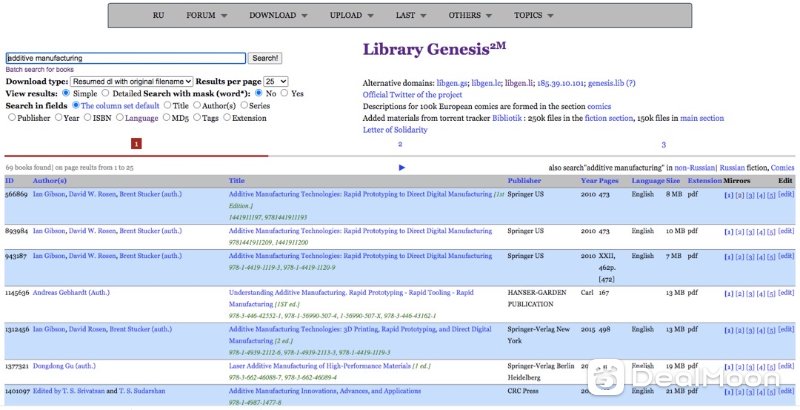The width and height of the screenshot is (800, 410).
Task: Select the Detailed view results radio button
Action: tap(105, 93)
